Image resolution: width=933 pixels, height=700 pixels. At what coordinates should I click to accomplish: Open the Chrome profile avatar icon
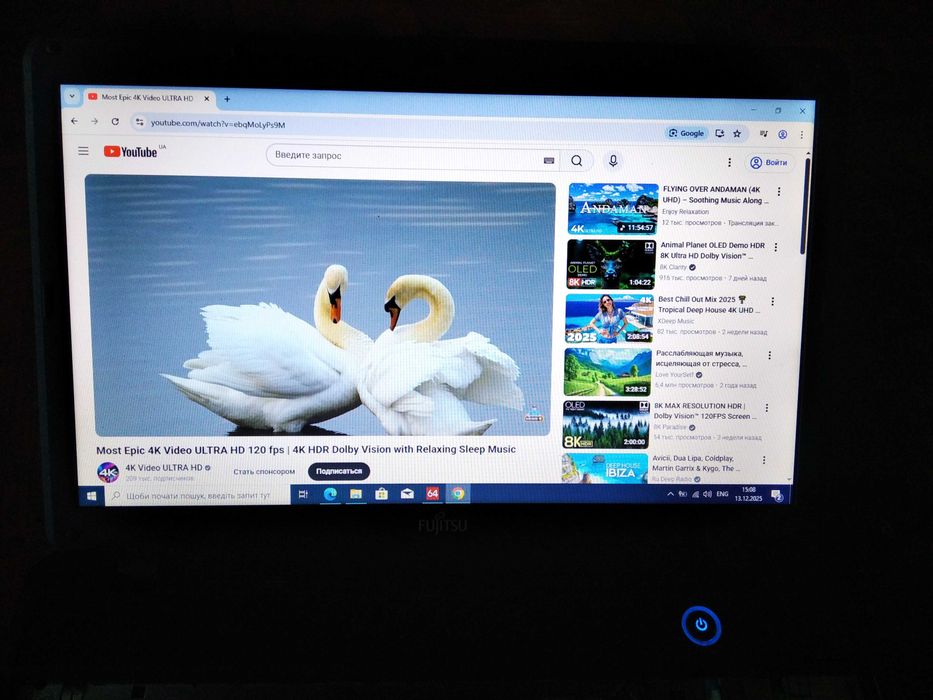click(x=783, y=135)
